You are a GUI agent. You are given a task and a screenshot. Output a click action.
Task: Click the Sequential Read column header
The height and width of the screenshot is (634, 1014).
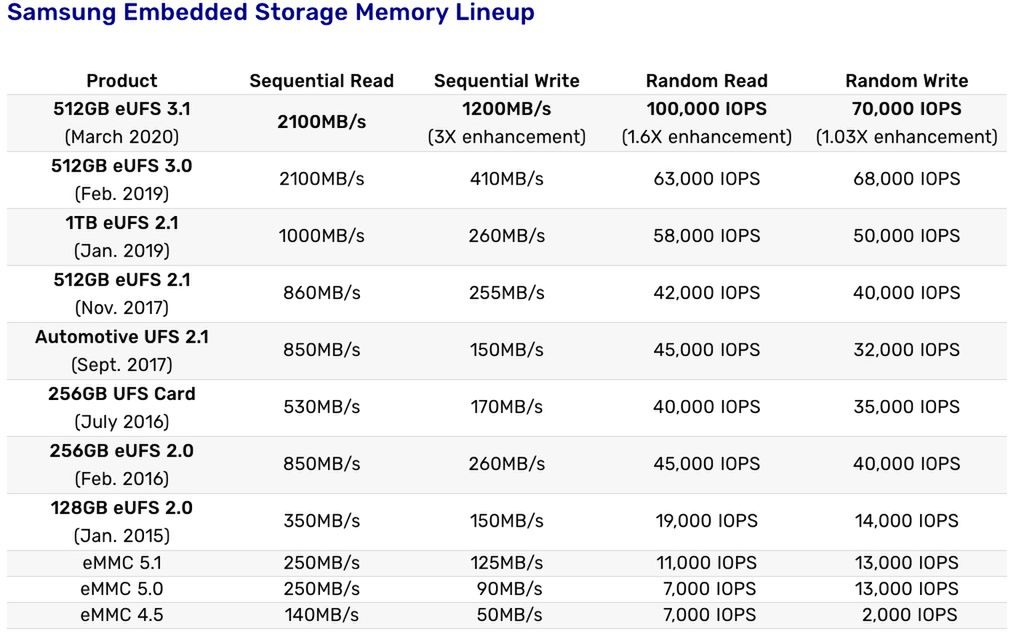[321, 81]
